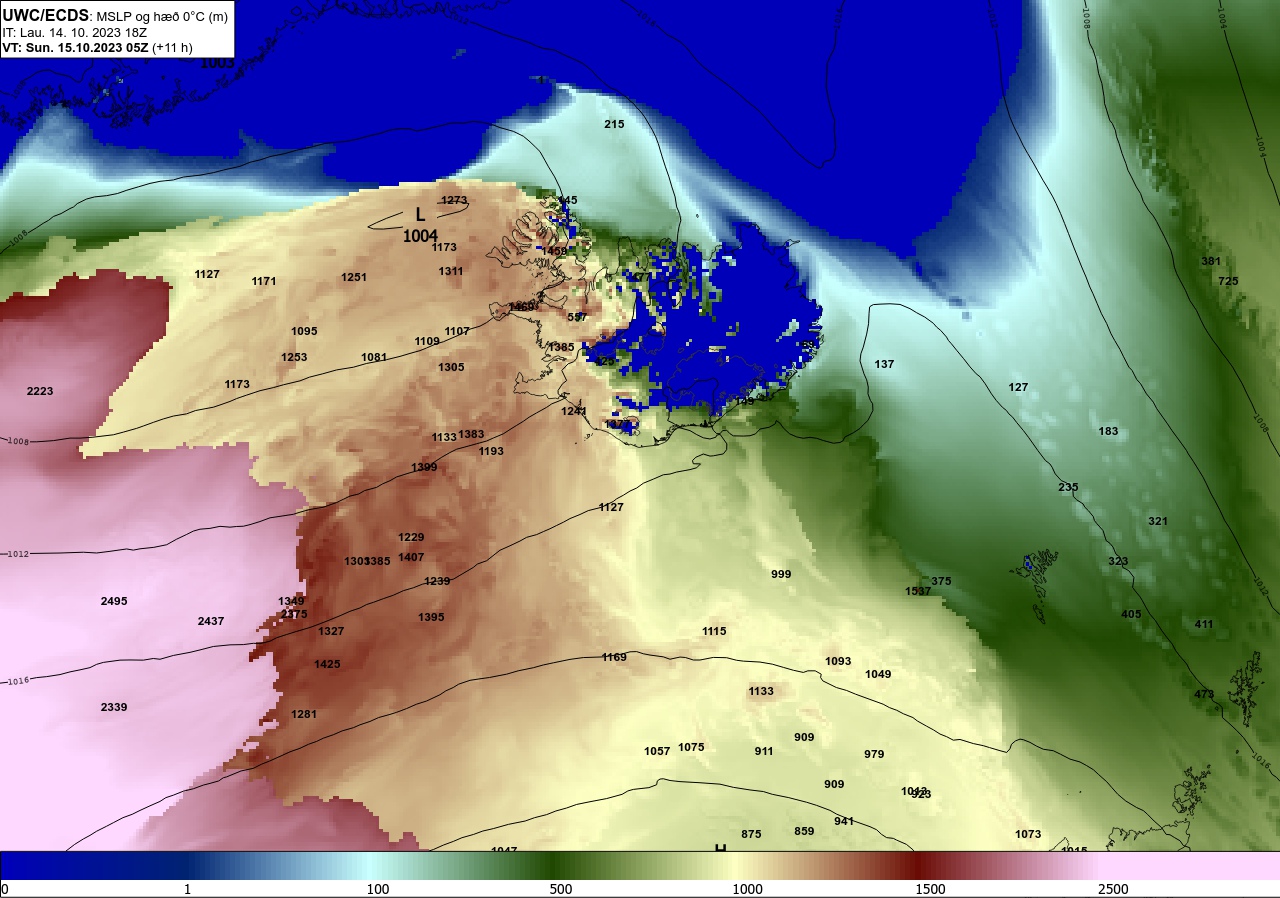The image size is (1280, 898).
Task: Click the 2339 height value
Action: (114, 707)
